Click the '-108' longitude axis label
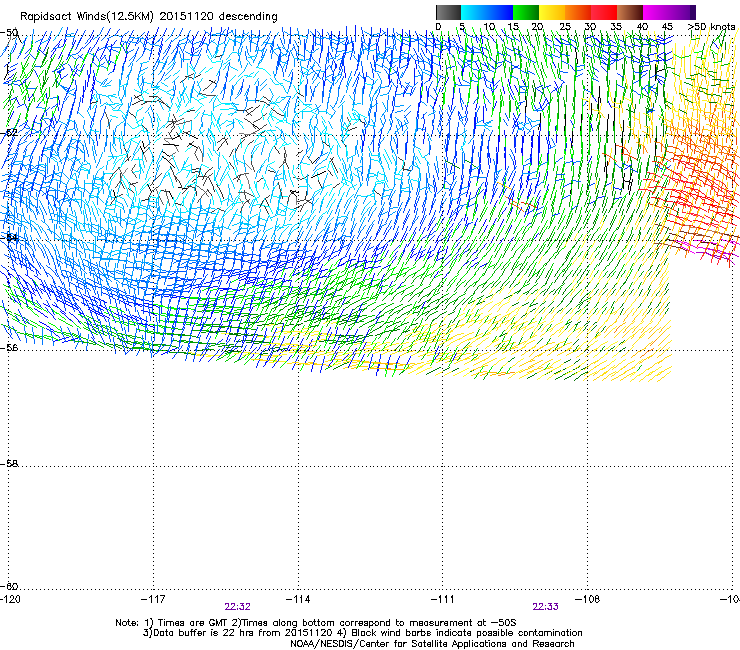740x650 pixels. [x=587, y=599]
